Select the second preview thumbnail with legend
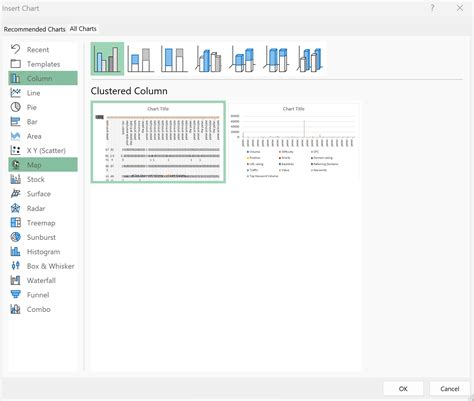Viewport: 474px width, 401px height. (x=294, y=142)
